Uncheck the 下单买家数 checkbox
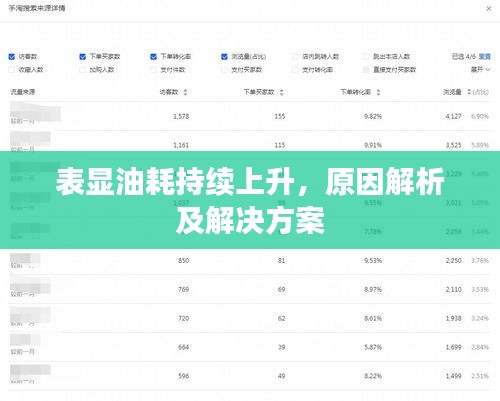The width and height of the screenshot is (500, 401). point(83,57)
